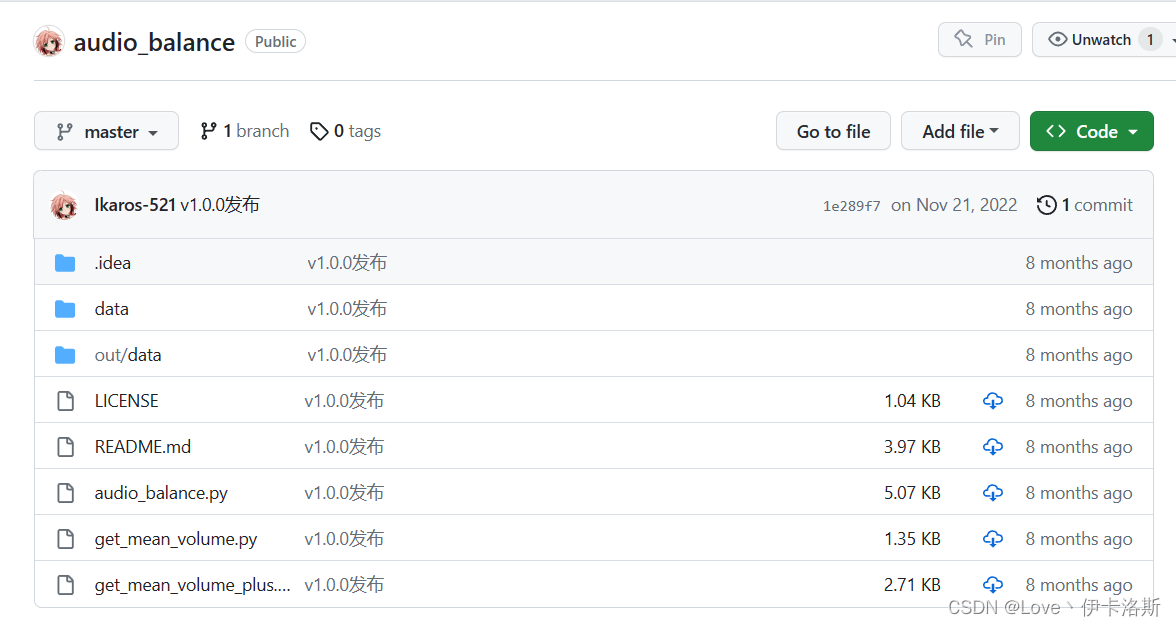Open the .idea folder name

pos(112,263)
